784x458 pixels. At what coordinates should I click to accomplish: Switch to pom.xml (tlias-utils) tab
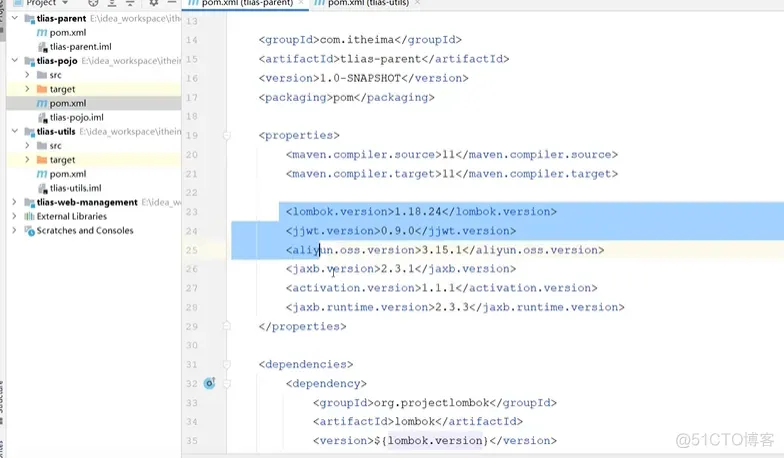click(368, 3)
